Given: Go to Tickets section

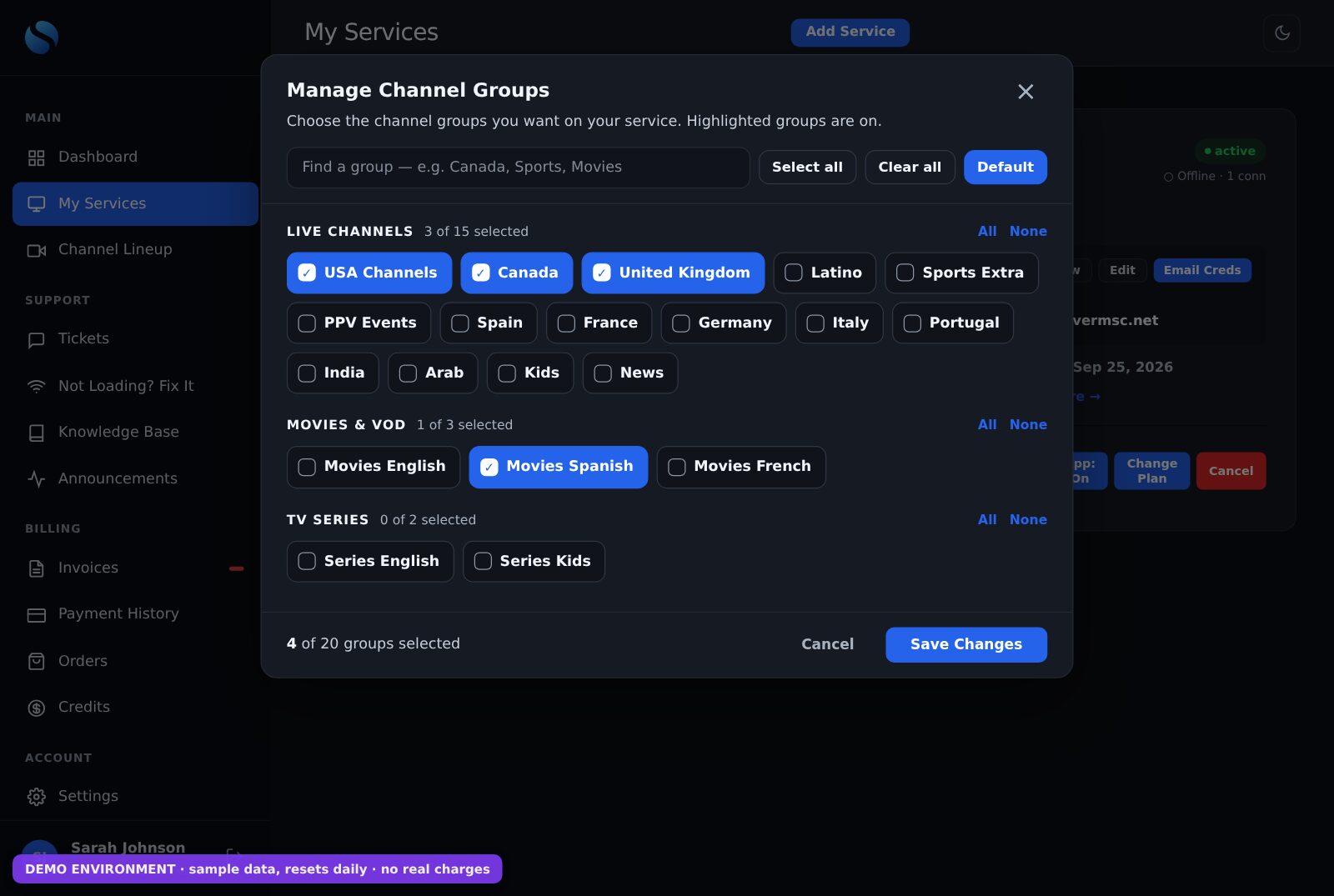Looking at the screenshot, I should pyautogui.click(x=135, y=339).
